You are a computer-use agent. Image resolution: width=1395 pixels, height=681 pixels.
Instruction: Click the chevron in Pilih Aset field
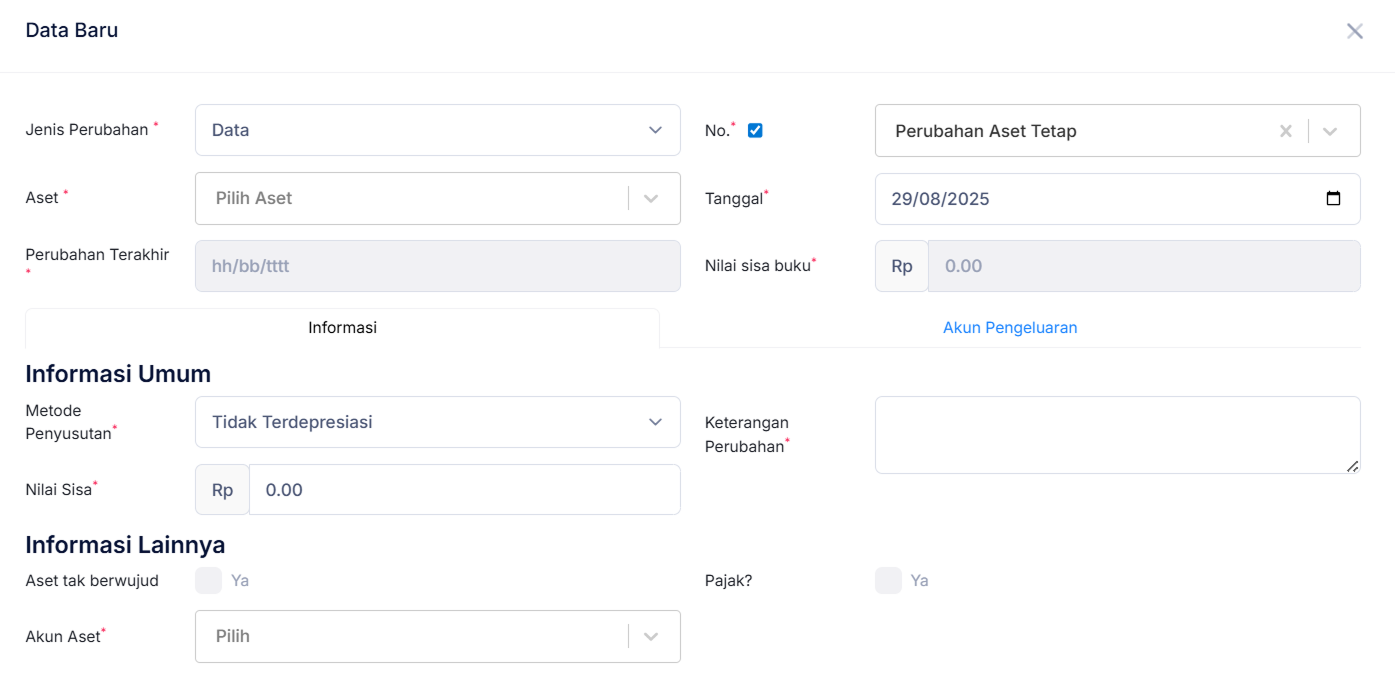pyautogui.click(x=651, y=198)
